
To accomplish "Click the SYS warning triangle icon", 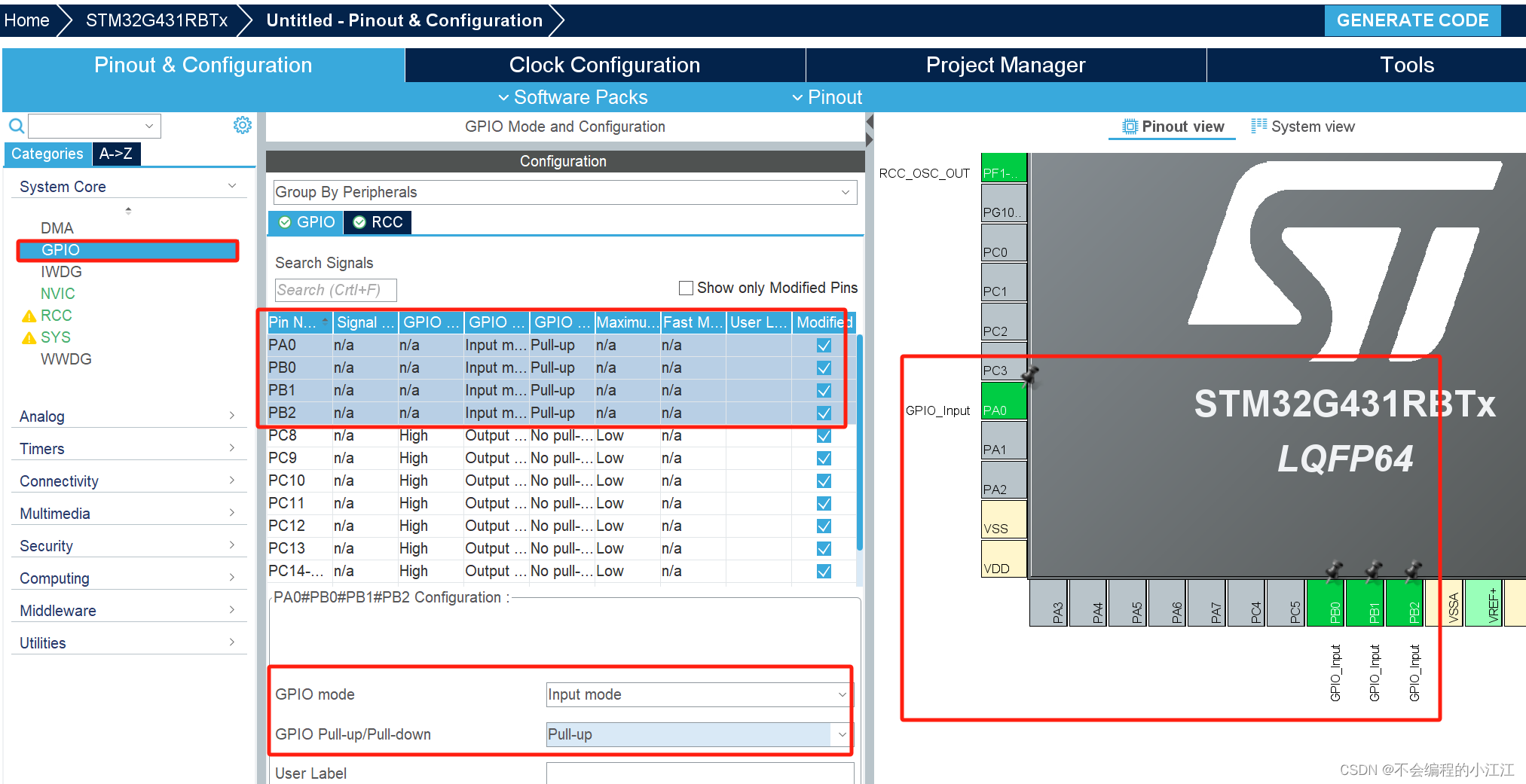I will pos(29,338).
